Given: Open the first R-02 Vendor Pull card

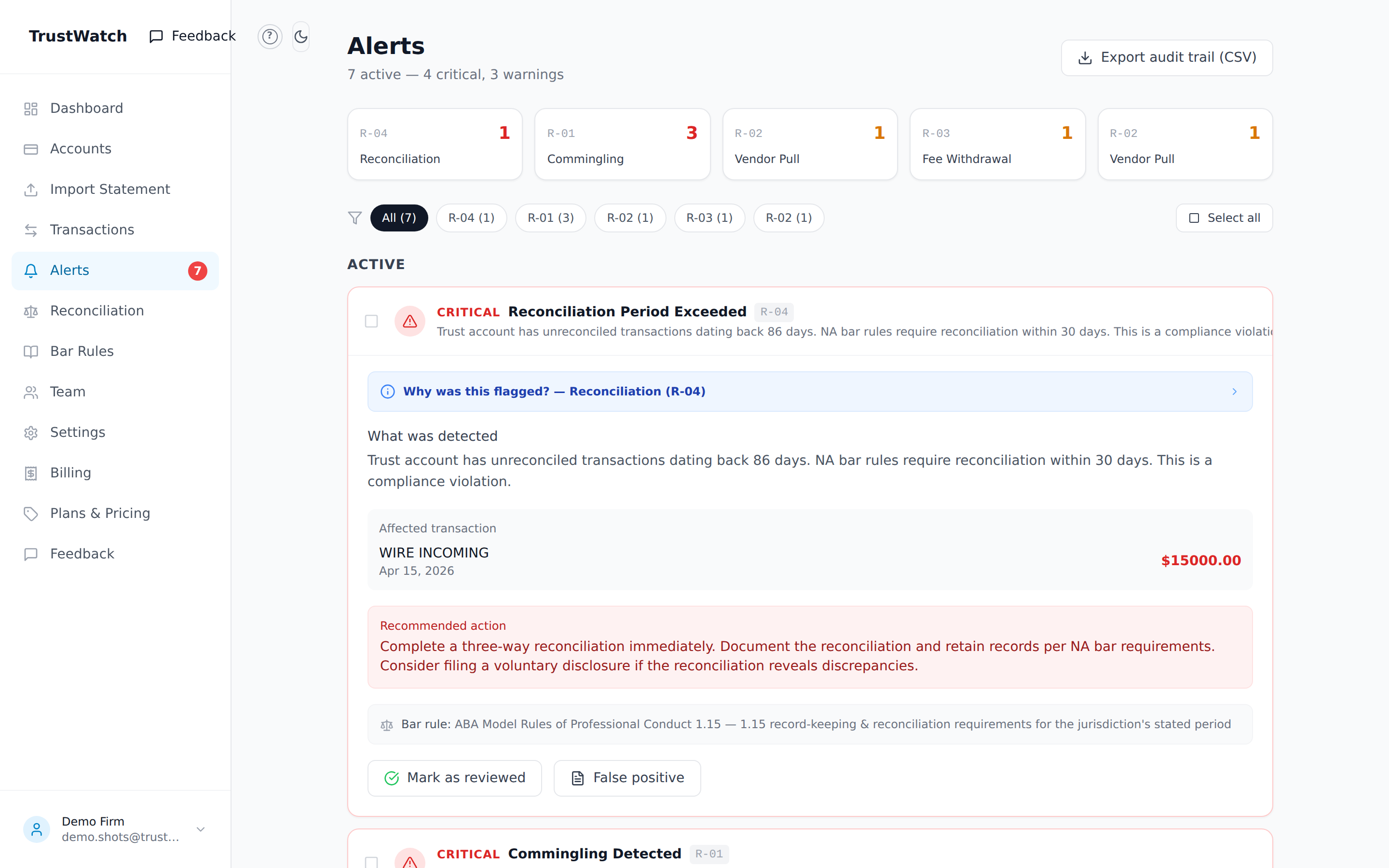Looking at the screenshot, I should click(x=810, y=145).
